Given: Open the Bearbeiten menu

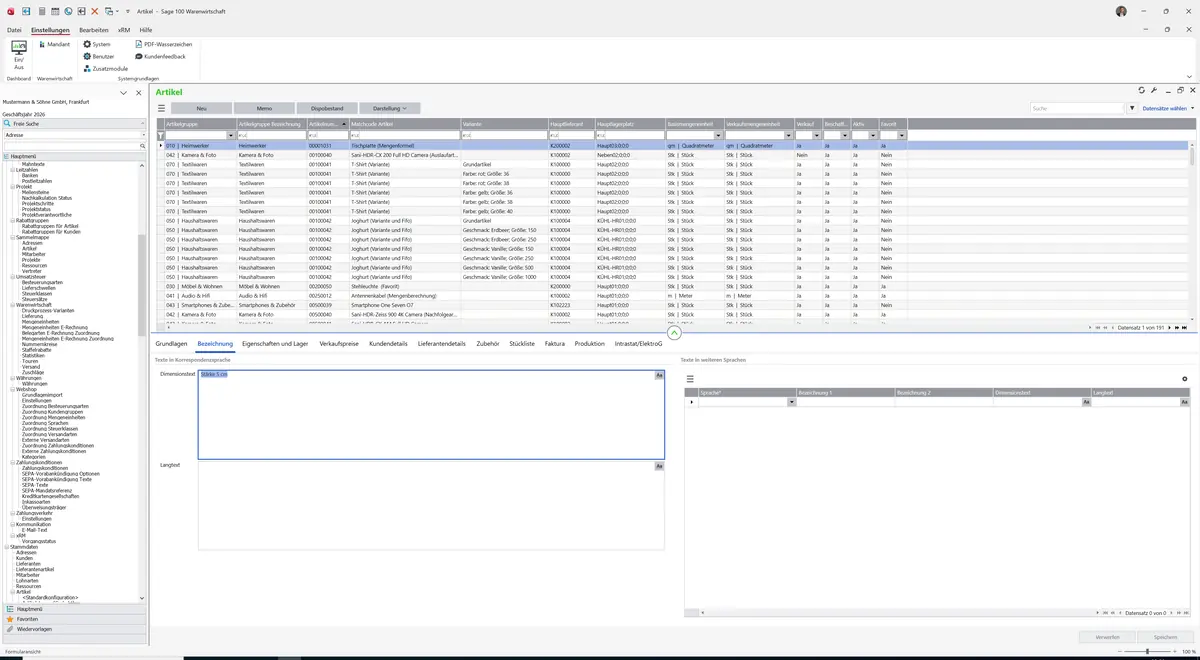Looking at the screenshot, I should (x=94, y=30).
